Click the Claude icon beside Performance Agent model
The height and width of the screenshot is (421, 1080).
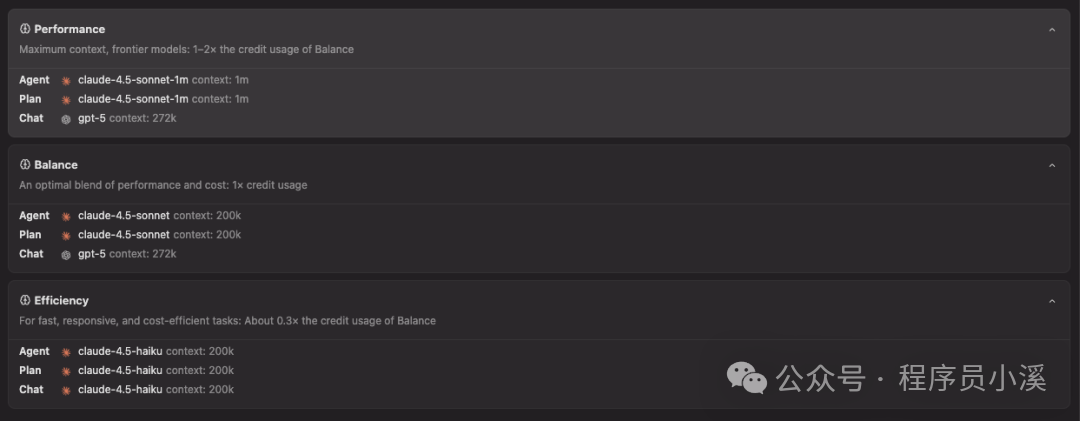(x=66, y=80)
